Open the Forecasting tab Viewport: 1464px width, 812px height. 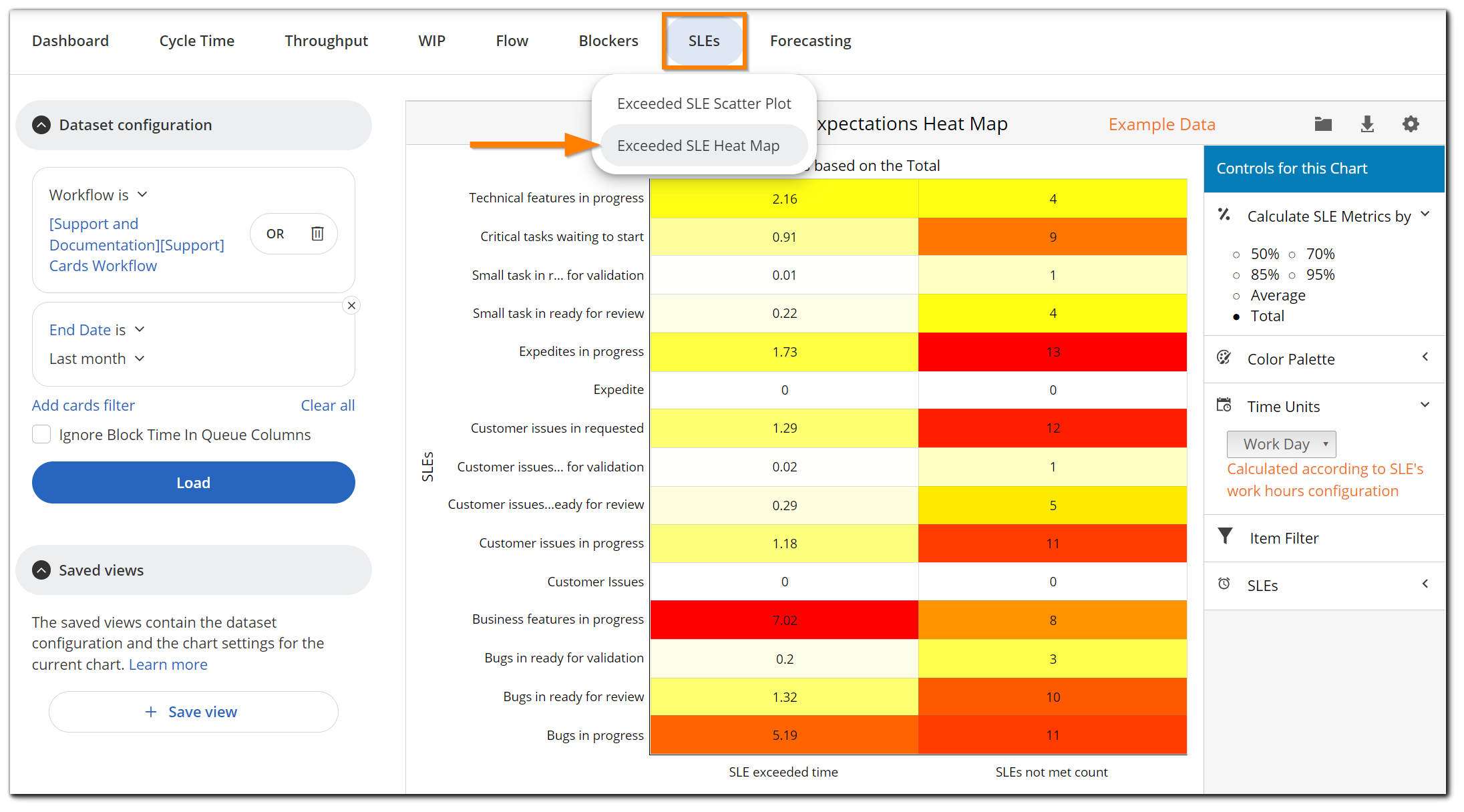click(x=810, y=41)
